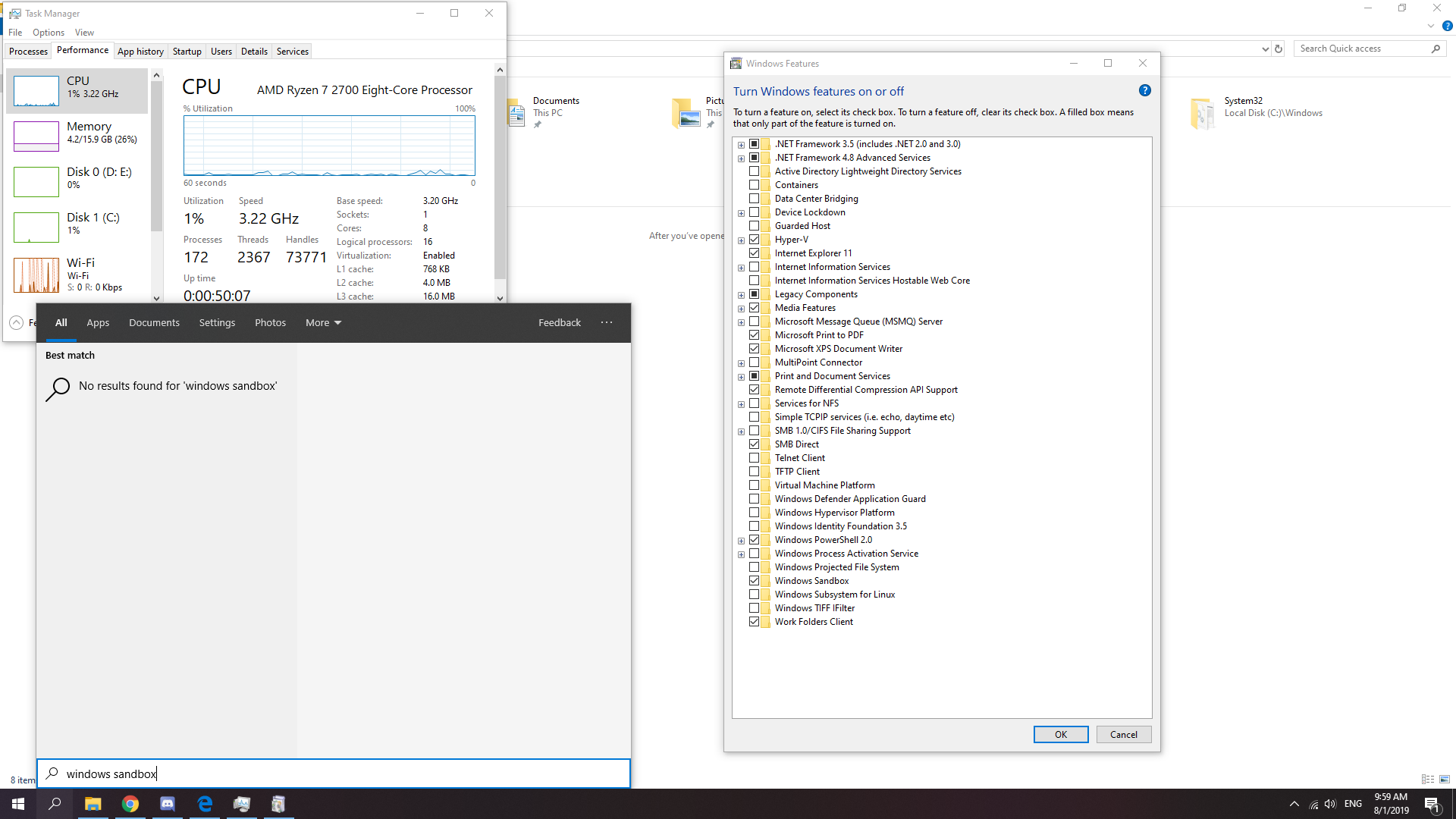Click search options ellipsis menu

pos(607,322)
